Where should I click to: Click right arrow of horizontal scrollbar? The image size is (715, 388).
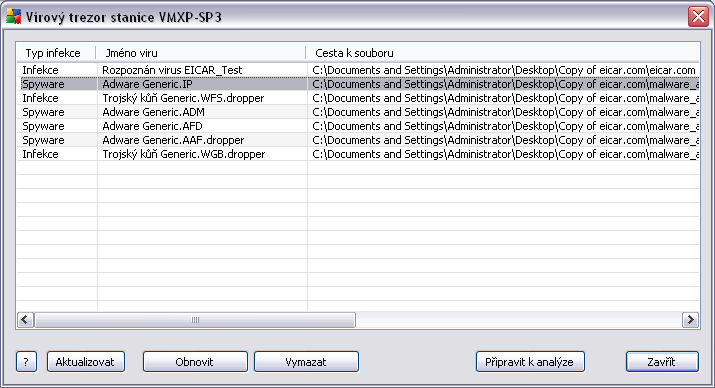click(690, 320)
